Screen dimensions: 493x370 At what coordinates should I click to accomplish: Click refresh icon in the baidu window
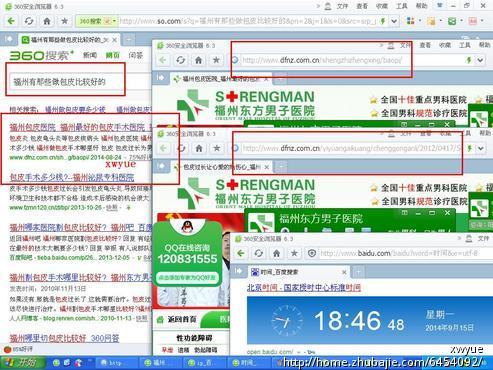coord(259,253)
